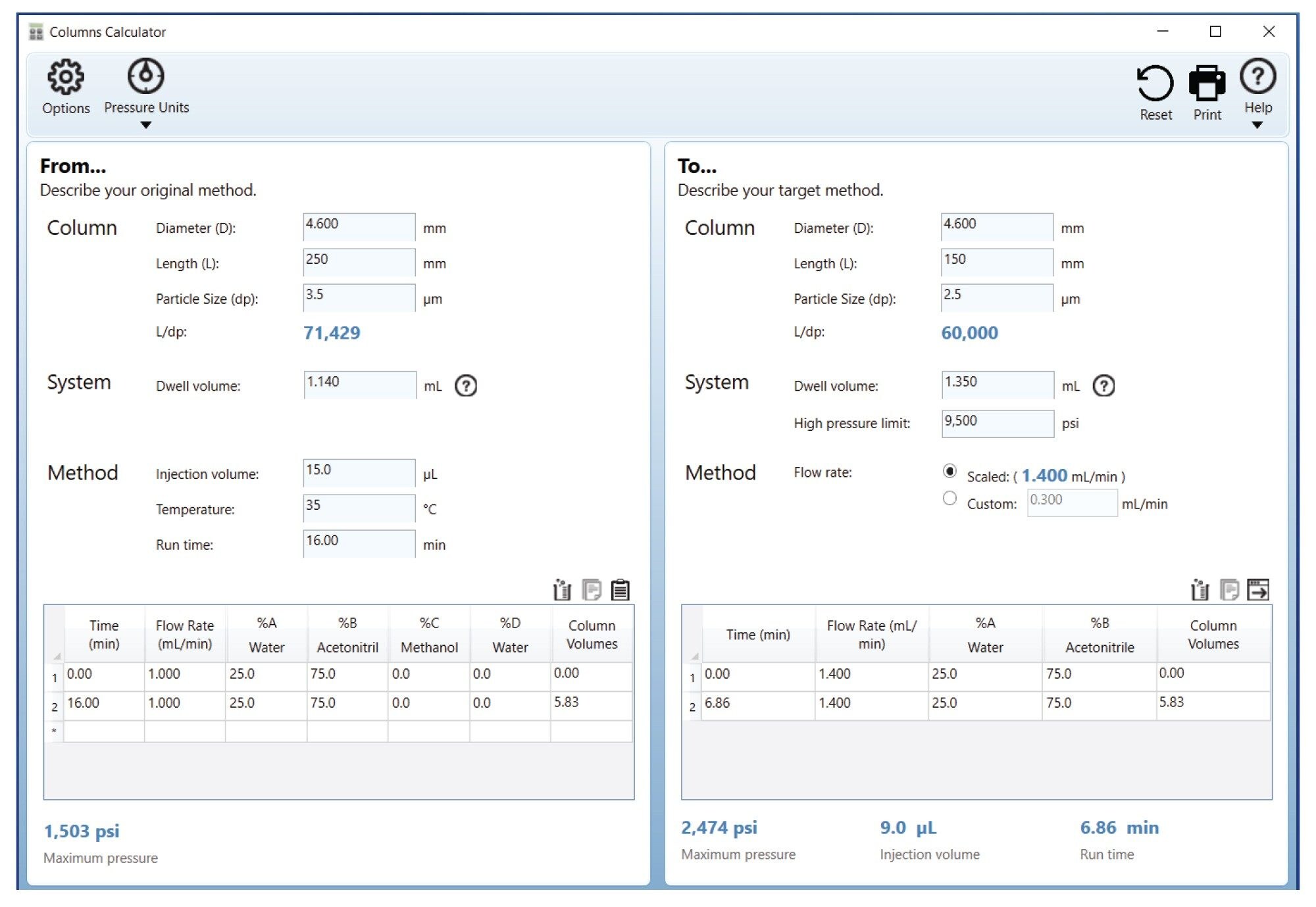The image size is (1316, 907).
Task: Show help for From dwell volume
Action: pos(466,385)
